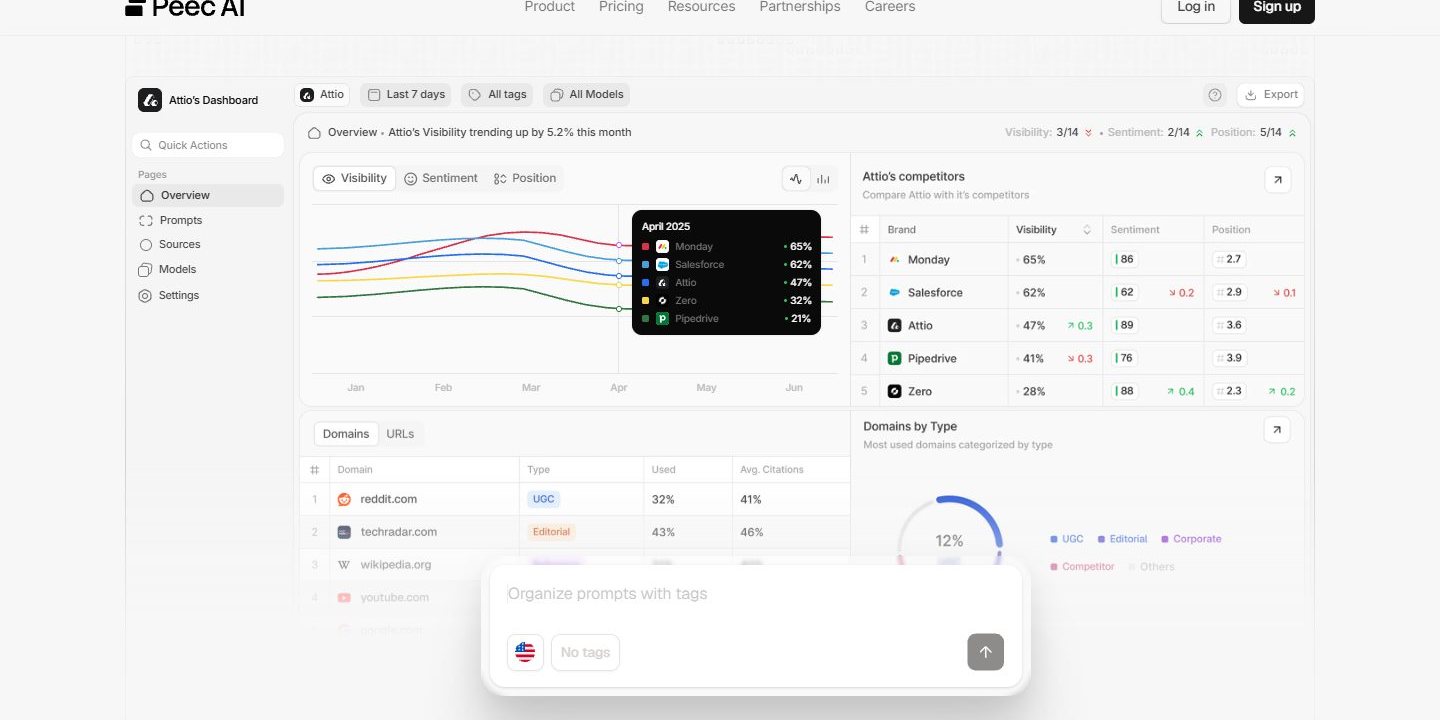Expand the Domains by Type panel arrow
This screenshot has width=1440, height=720.
pos(1277,430)
